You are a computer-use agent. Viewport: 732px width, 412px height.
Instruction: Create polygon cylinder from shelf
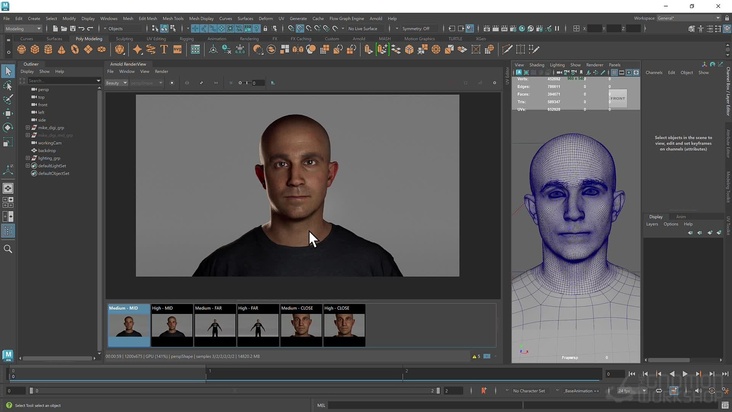(x=48, y=49)
